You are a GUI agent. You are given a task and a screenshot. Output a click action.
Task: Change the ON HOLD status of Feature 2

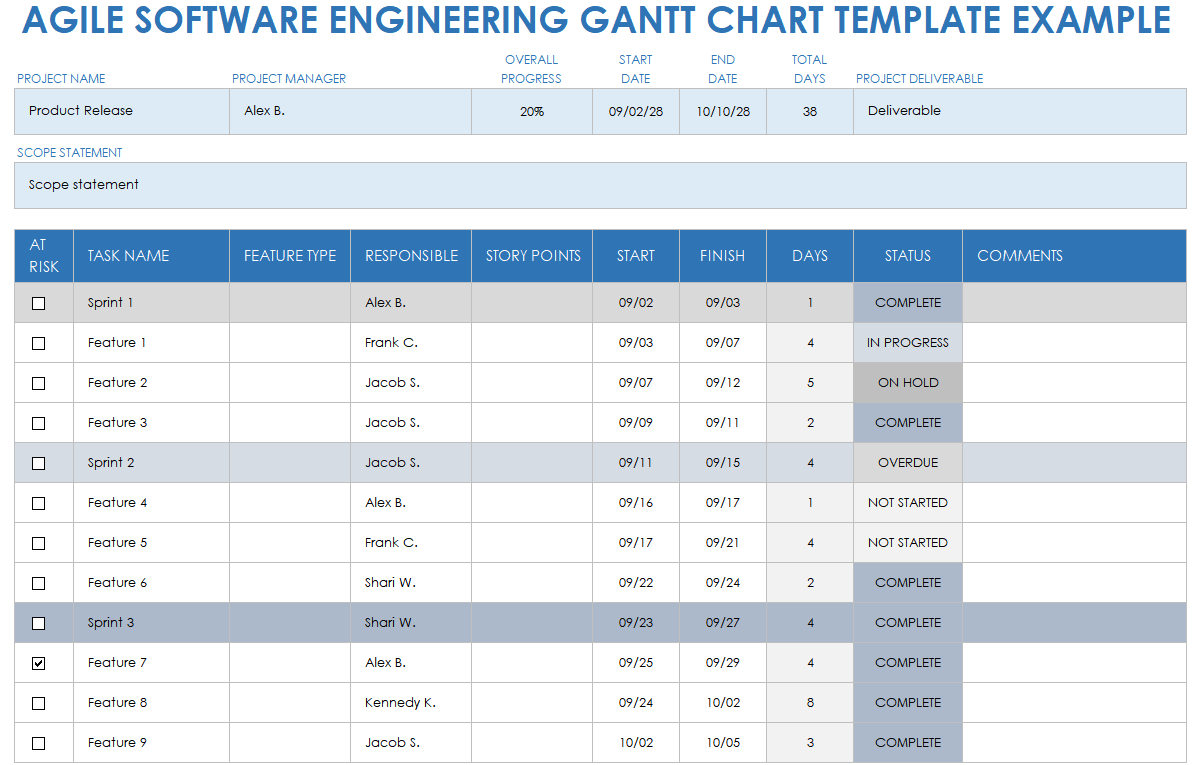click(907, 383)
